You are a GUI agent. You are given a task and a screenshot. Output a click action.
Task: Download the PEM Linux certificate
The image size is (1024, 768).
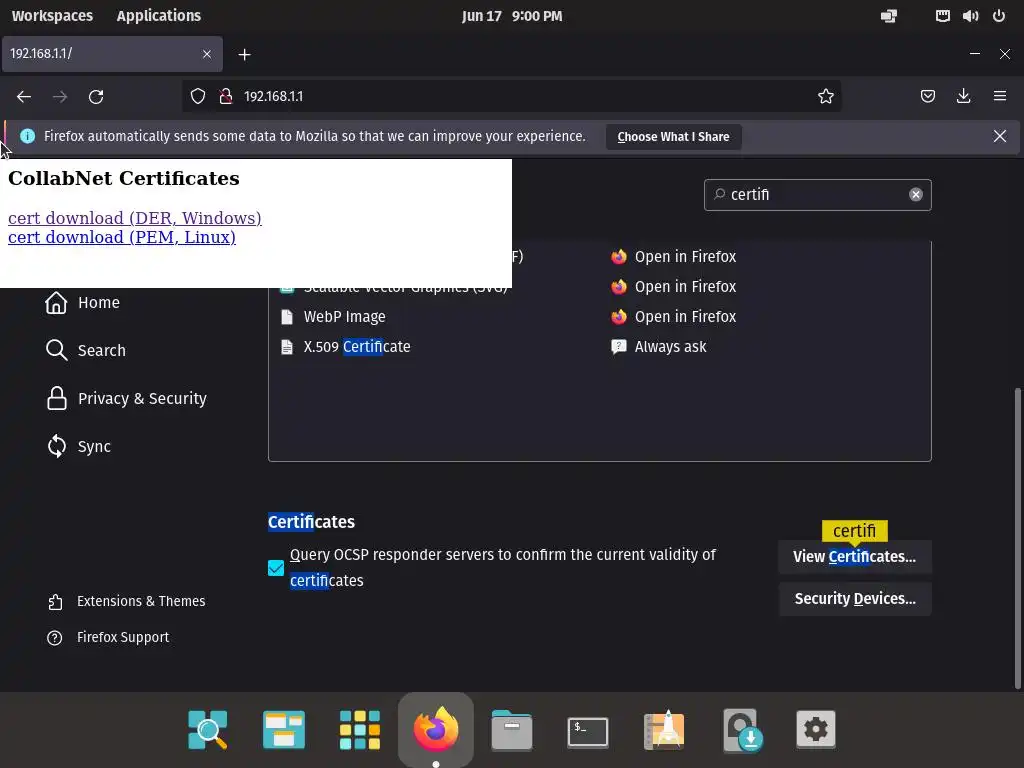[x=121, y=237]
